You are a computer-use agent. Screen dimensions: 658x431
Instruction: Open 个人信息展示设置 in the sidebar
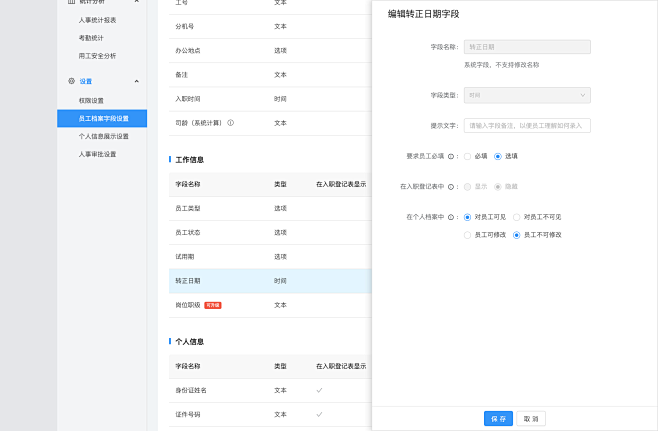104,136
